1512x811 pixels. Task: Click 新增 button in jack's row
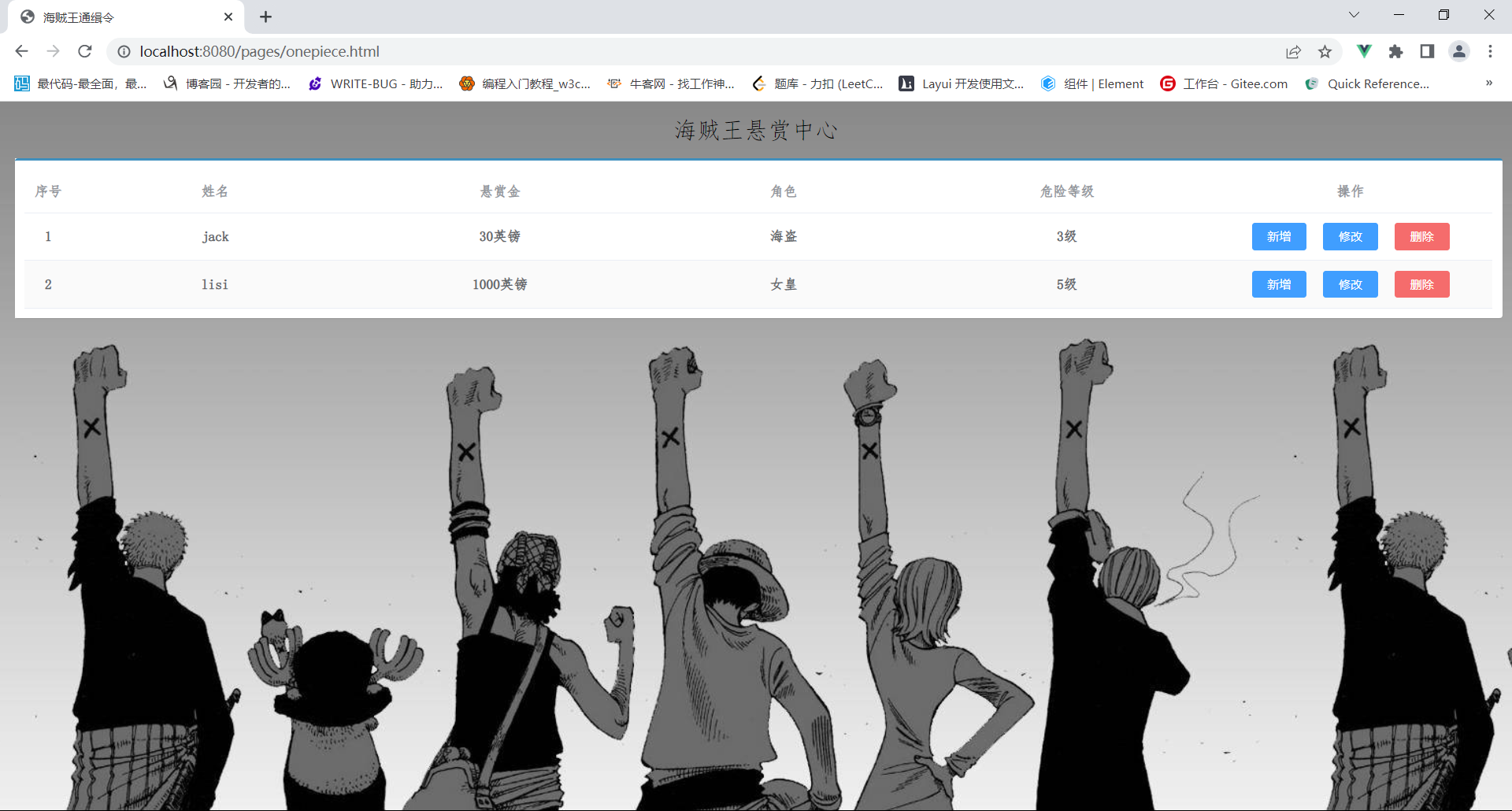coord(1279,236)
